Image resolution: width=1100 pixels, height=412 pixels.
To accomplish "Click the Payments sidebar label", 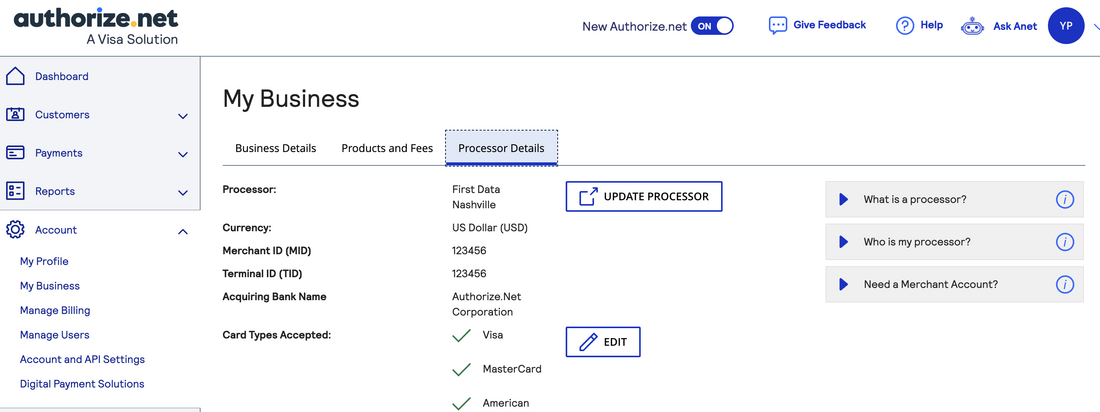I will click(59, 153).
